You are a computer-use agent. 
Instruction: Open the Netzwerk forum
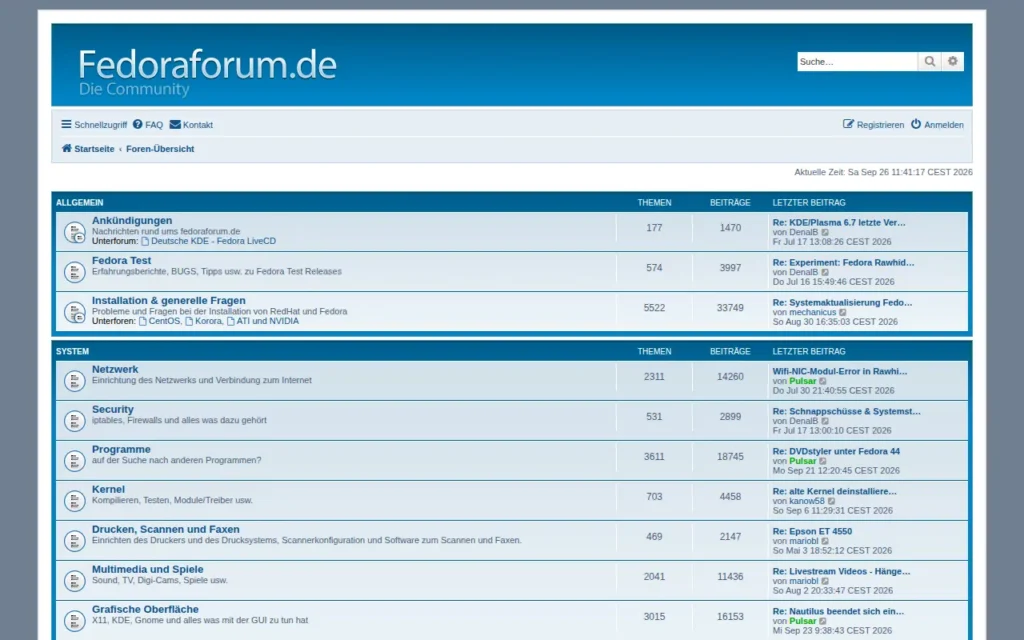tap(115, 370)
